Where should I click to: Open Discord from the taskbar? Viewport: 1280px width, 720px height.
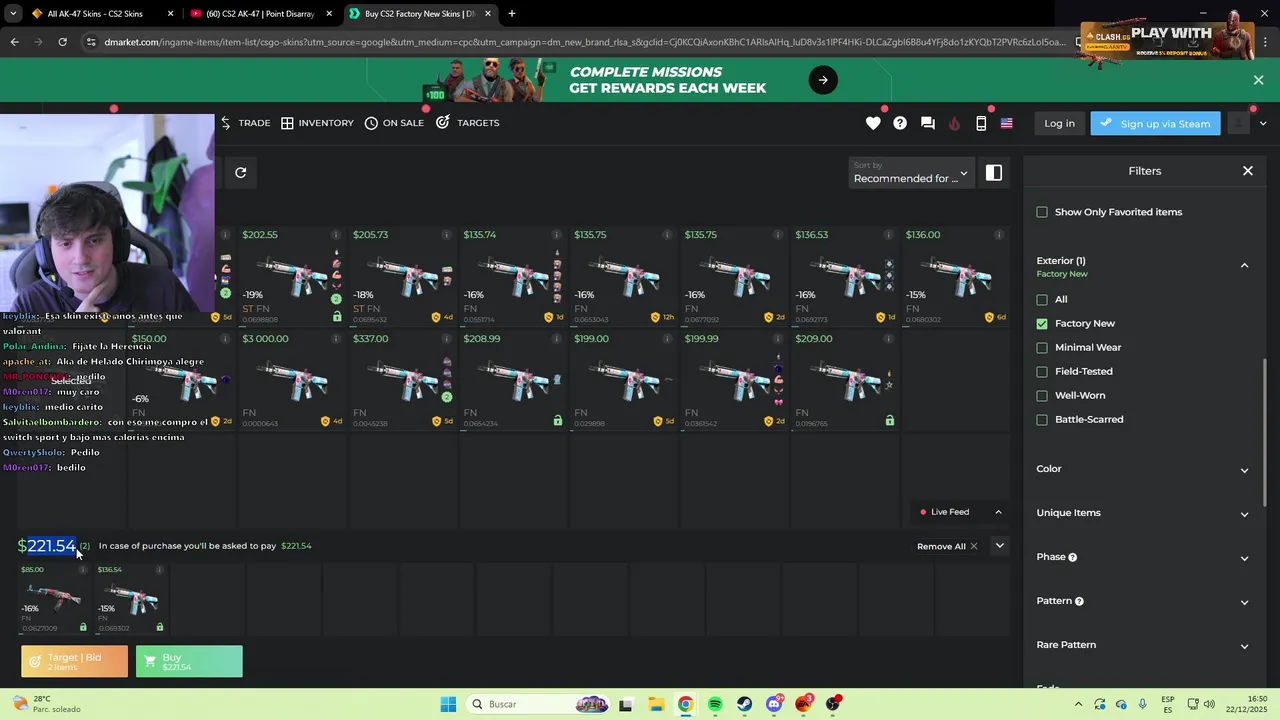[774, 704]
